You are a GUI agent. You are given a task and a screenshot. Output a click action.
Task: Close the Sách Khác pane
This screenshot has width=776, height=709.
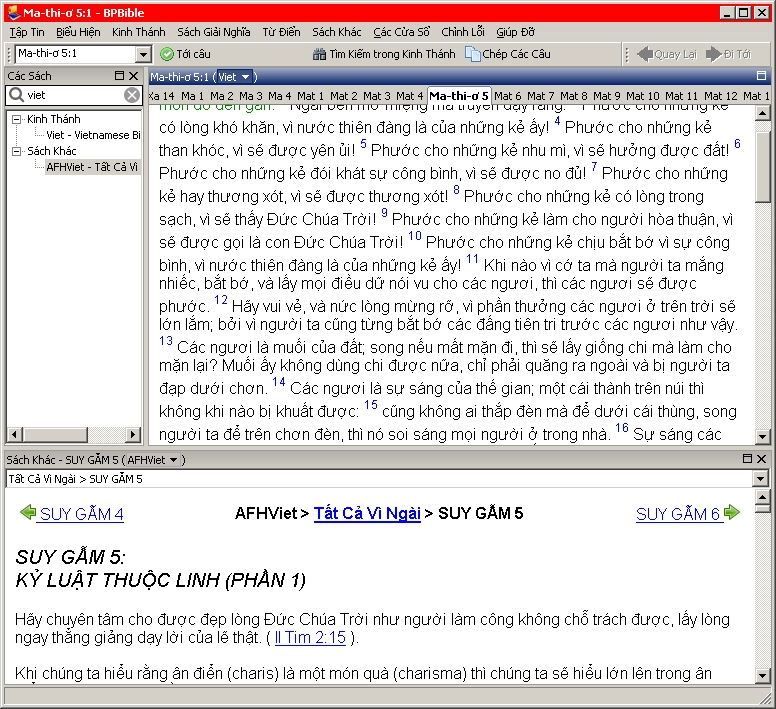click(x=762, y=459)
